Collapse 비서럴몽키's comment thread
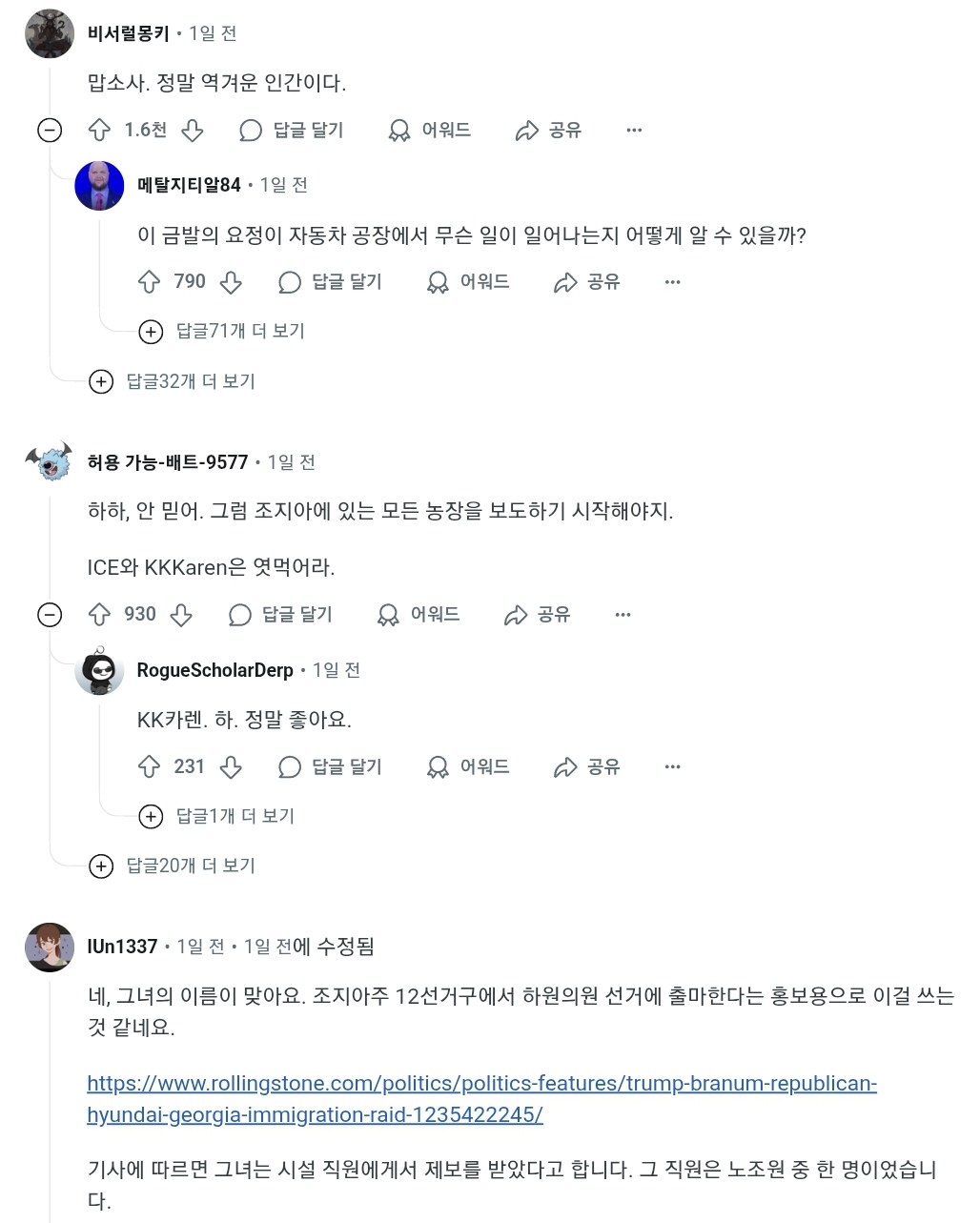980x1223 pixels. 50,131
